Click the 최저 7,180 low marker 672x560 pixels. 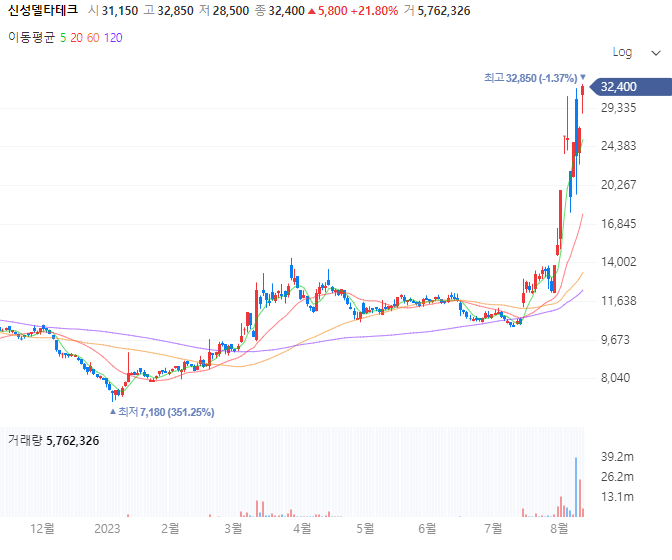[162, 412]
